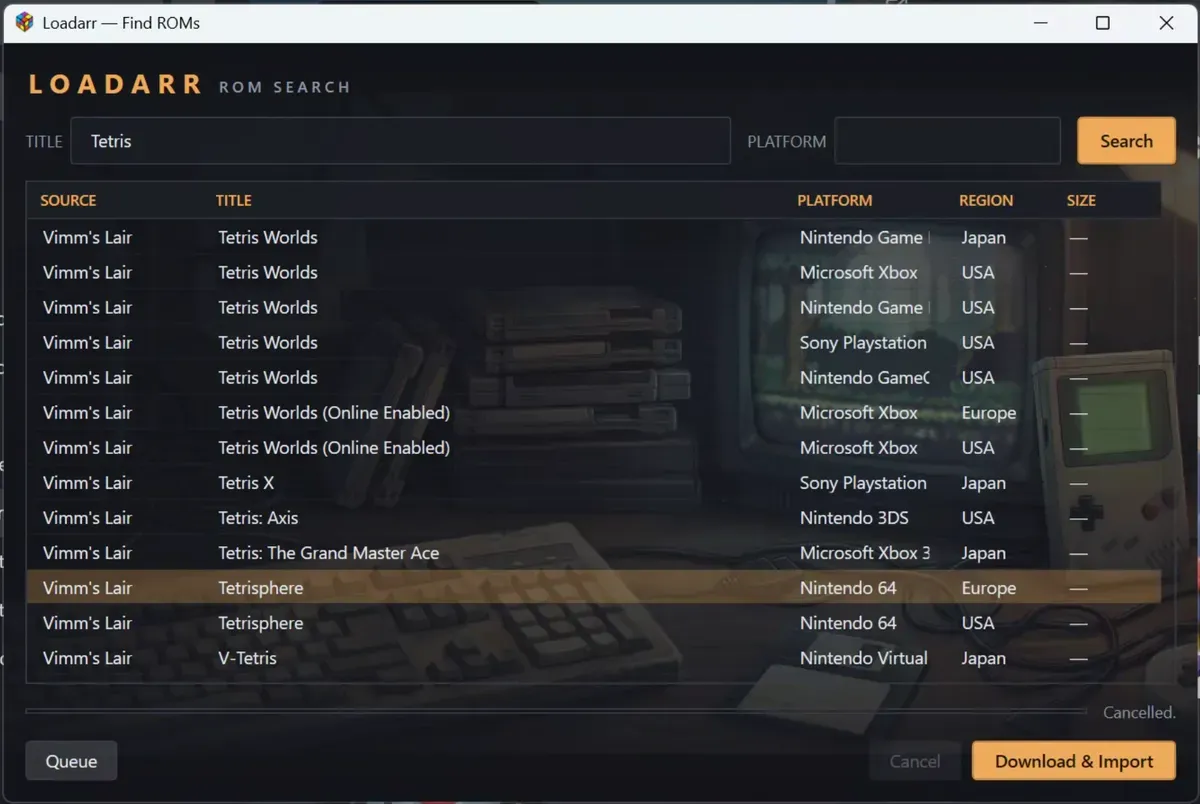Sort by the PLATFORM column header
Viewport: 1200px width, 804px height.
coord(835,200)
